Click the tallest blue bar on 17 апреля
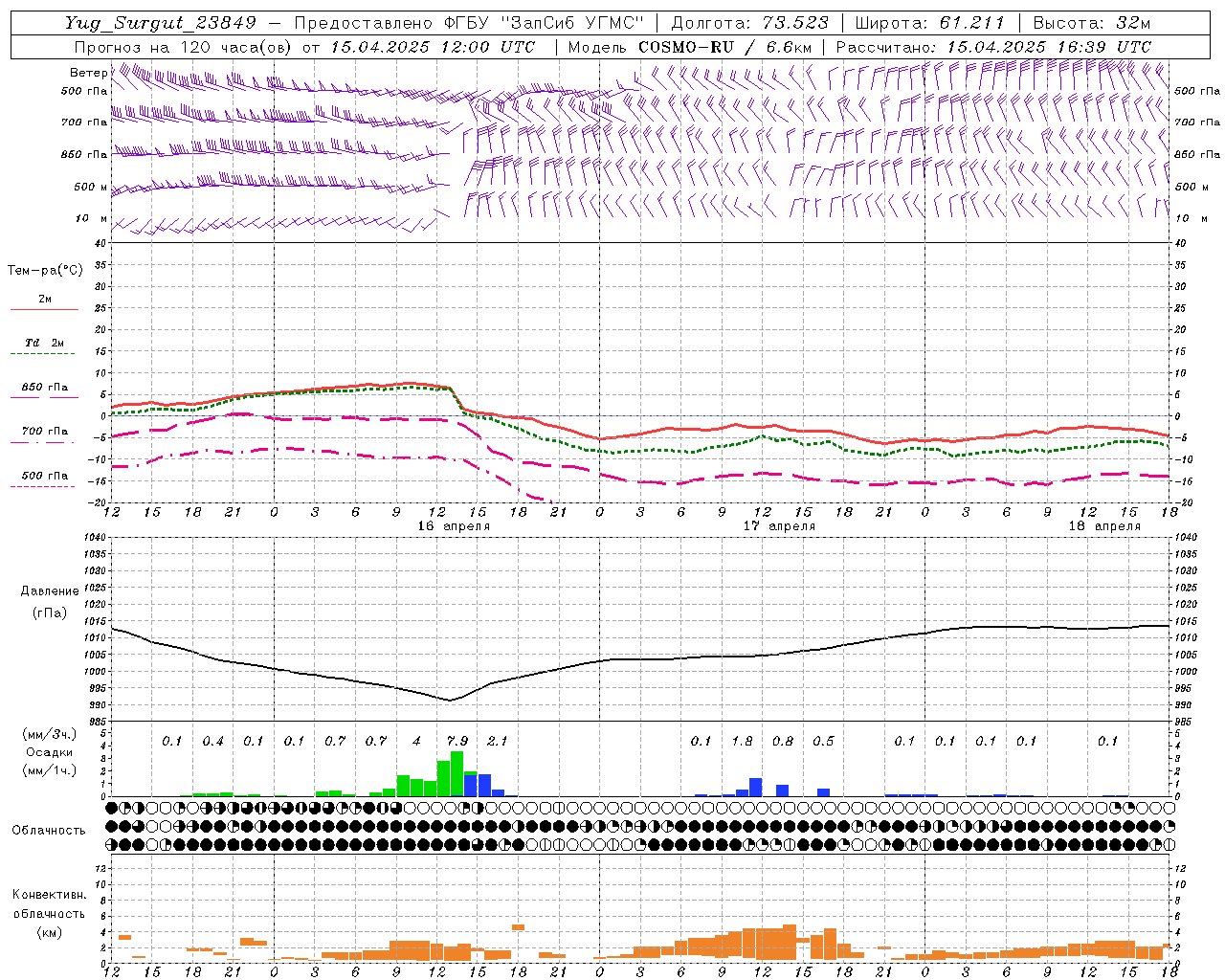 pos(755,787)
